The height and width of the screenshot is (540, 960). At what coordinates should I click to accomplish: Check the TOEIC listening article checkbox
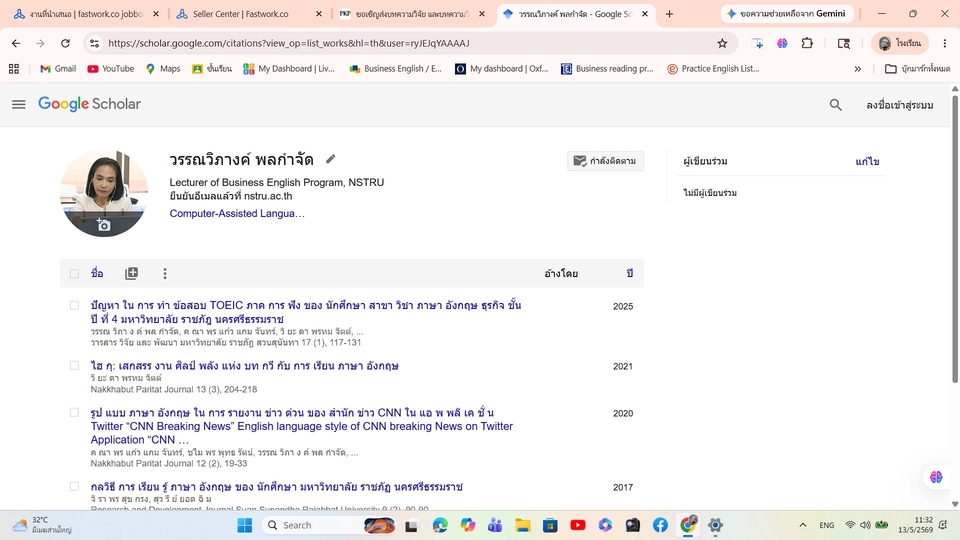[x=74, y=306]
